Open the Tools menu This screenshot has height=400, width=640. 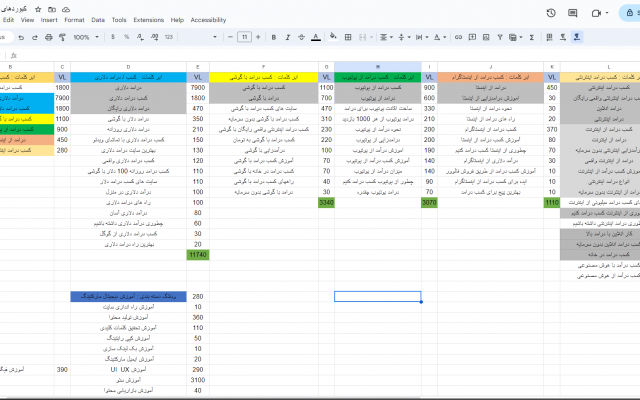[119, 20]
